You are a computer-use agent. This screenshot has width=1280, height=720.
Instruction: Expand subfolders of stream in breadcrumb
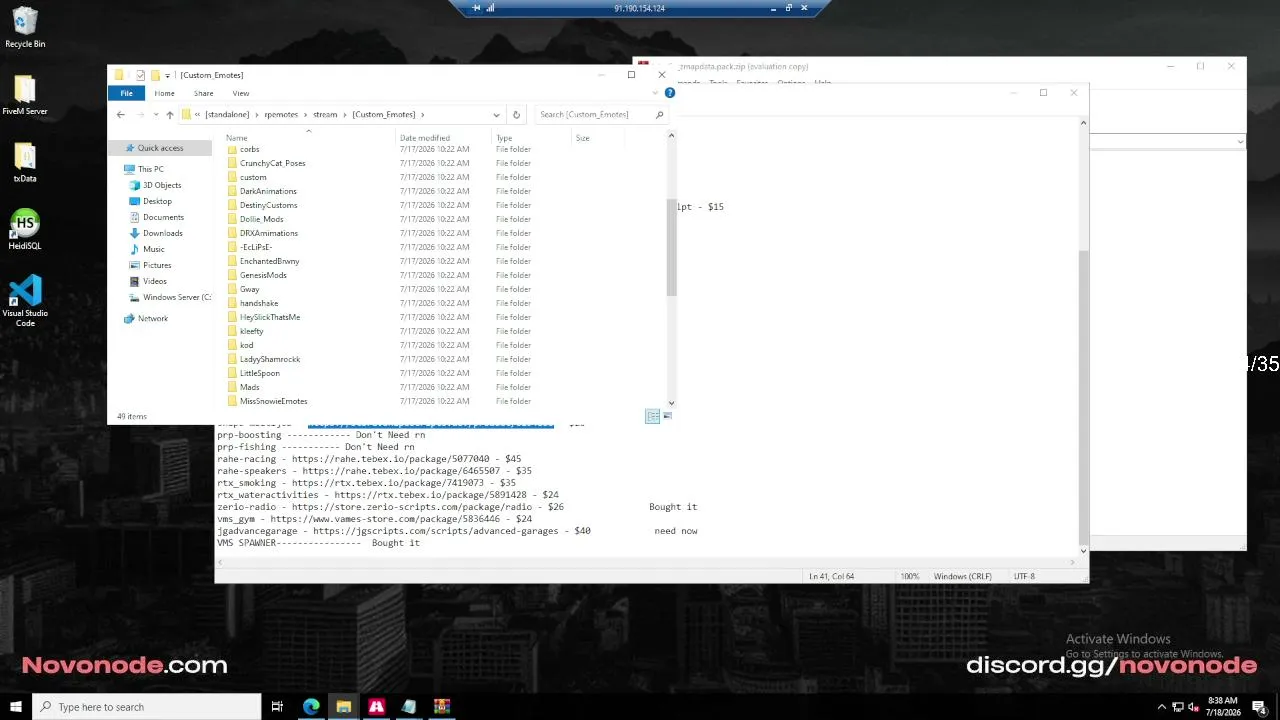[345, 115]
